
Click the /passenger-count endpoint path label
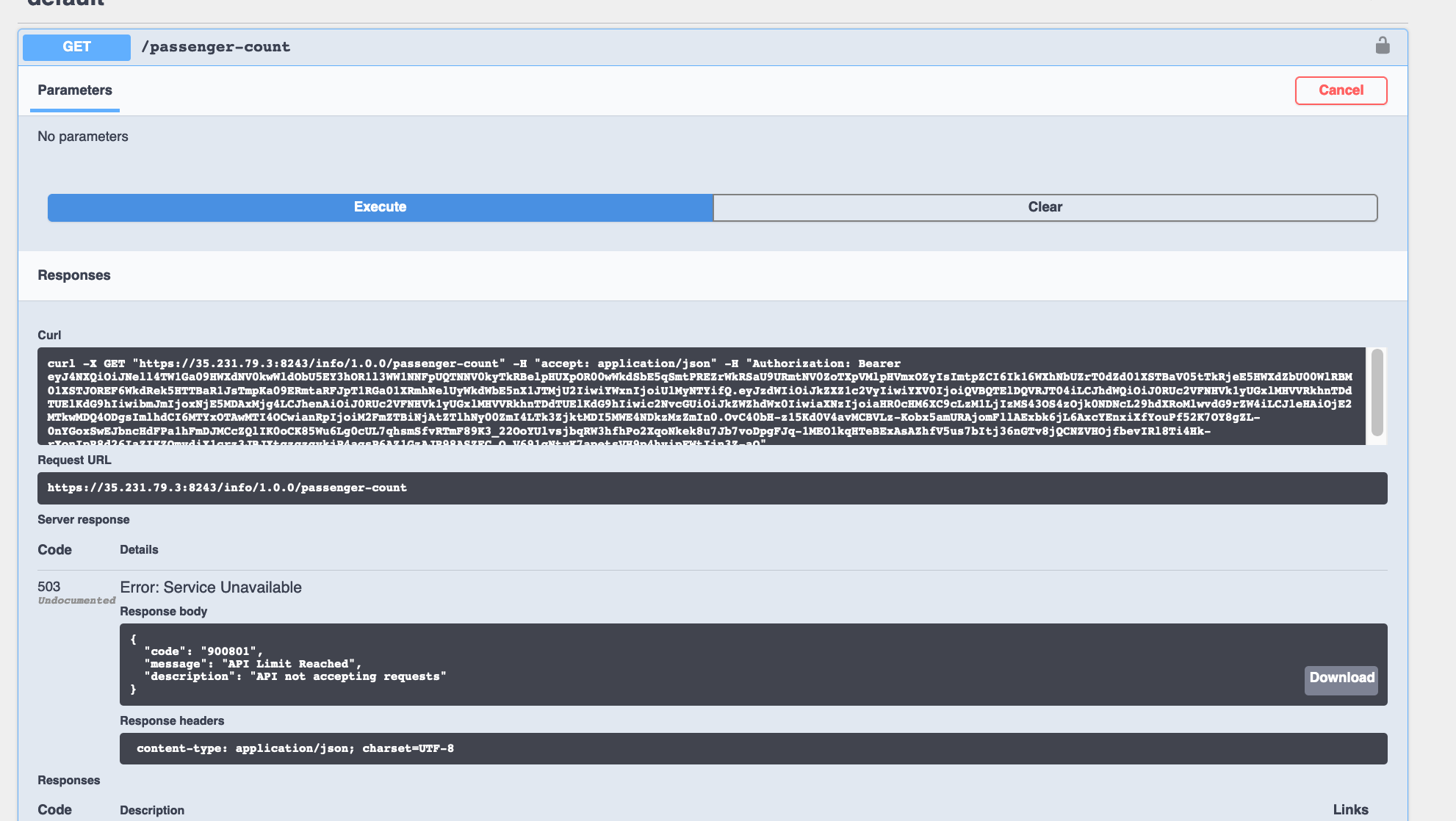[217, 46]
